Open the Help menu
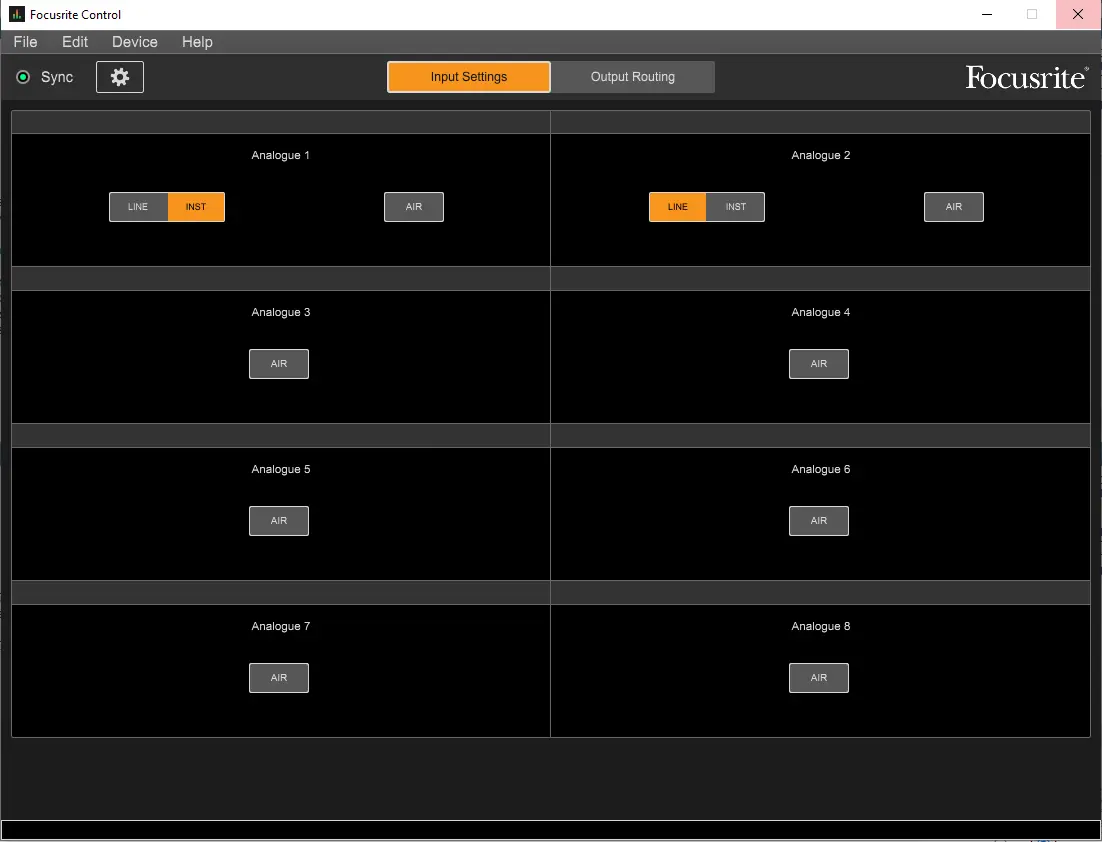This screenshot has height=842, width=1102. [197, 42]
